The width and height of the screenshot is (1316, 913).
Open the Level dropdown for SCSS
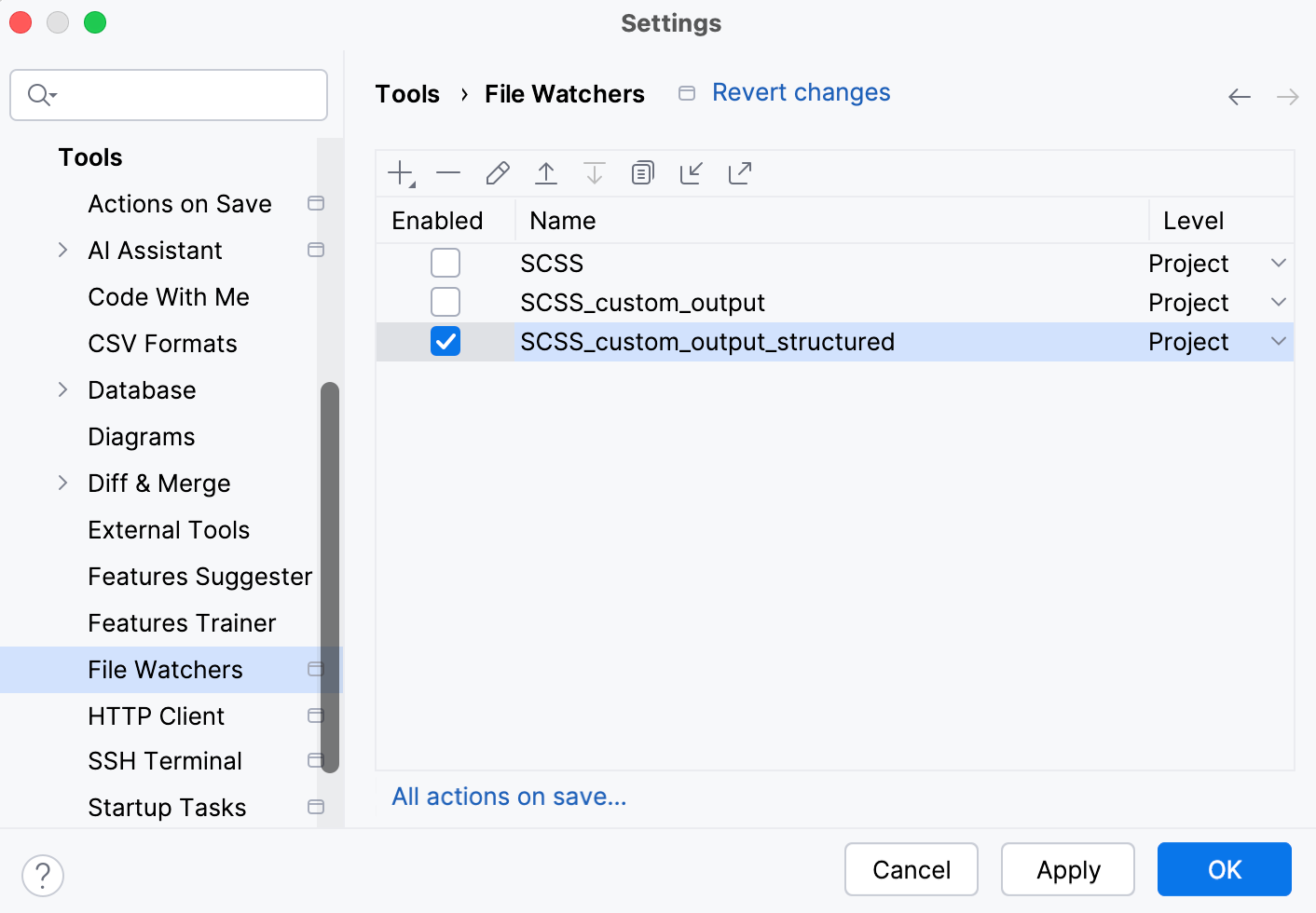pos(1277,263)
